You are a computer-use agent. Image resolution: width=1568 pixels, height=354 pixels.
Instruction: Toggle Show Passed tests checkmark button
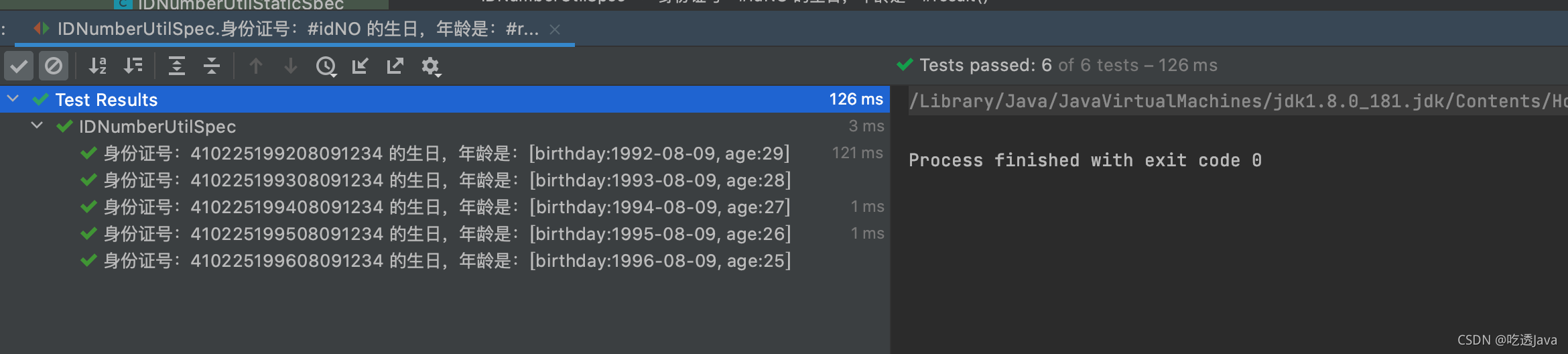[19, 66]
